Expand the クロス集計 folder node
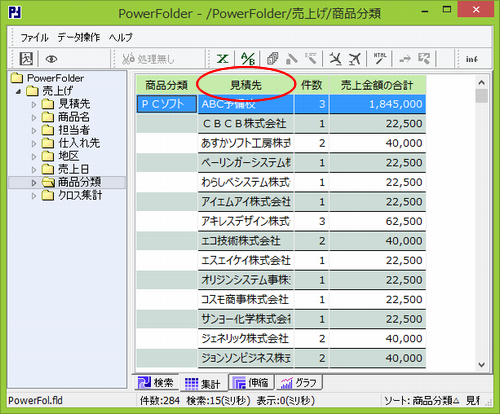The width and height of the screenshot is (500, 414). coord(34,196)
